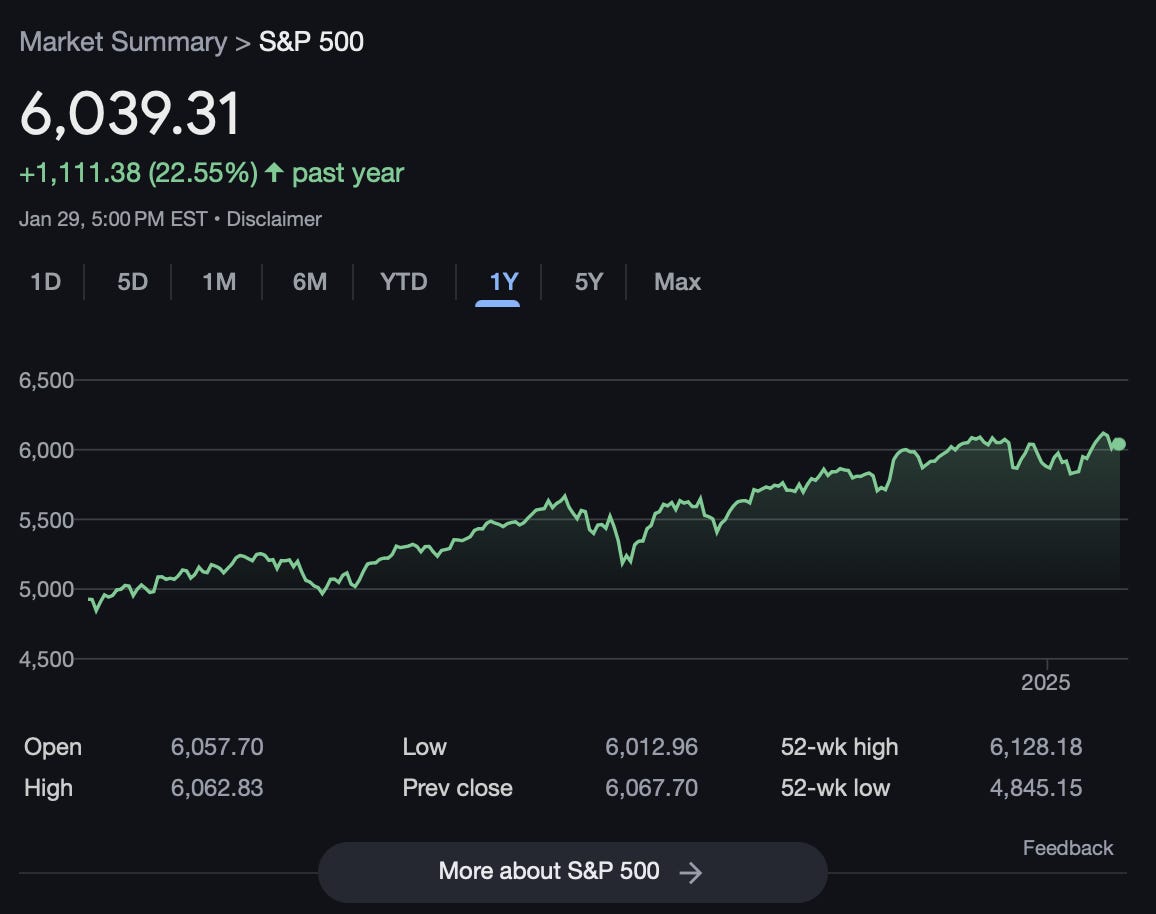
Task: Click the Prev close value 6,067.70
Action: (x=651, y=788)
